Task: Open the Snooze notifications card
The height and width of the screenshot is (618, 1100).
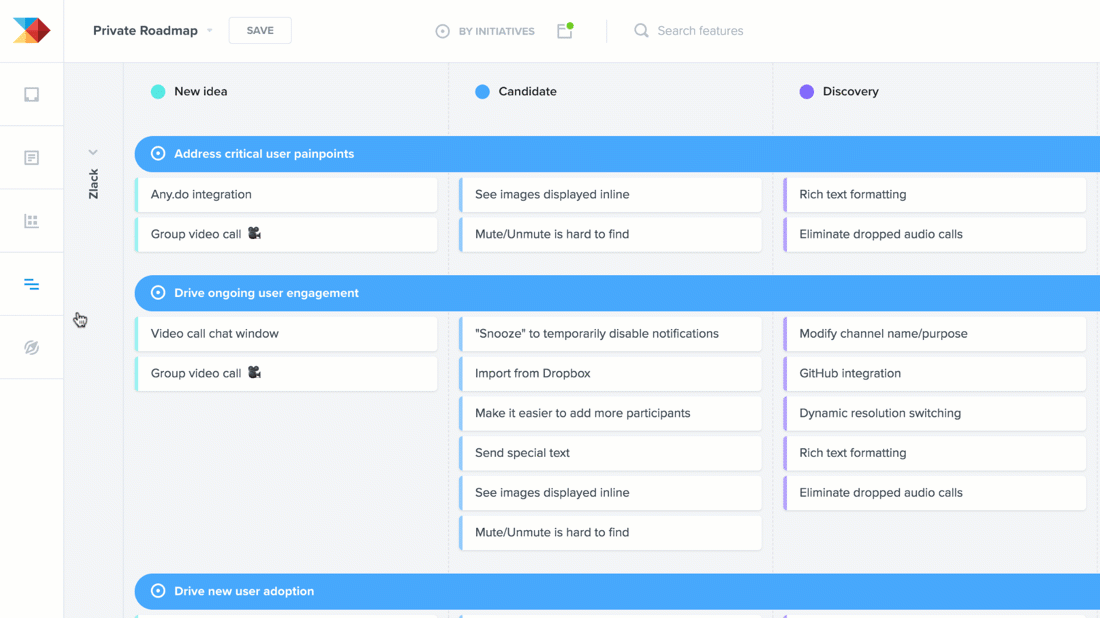Action: 610,334
